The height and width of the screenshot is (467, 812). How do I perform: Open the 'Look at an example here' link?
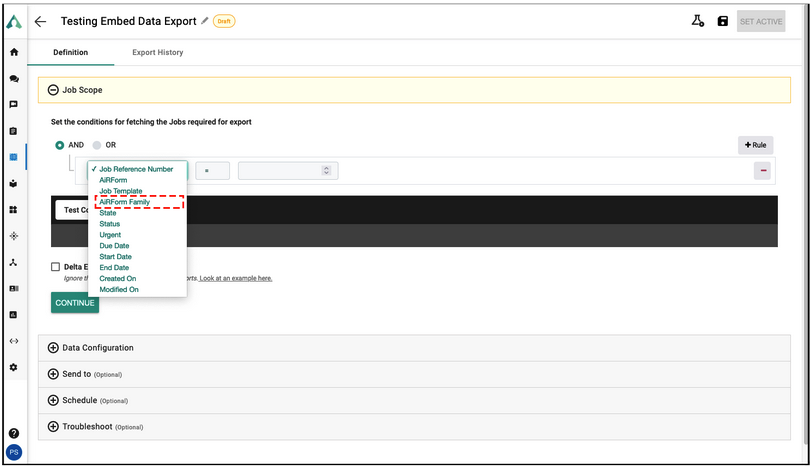(236, 279)
